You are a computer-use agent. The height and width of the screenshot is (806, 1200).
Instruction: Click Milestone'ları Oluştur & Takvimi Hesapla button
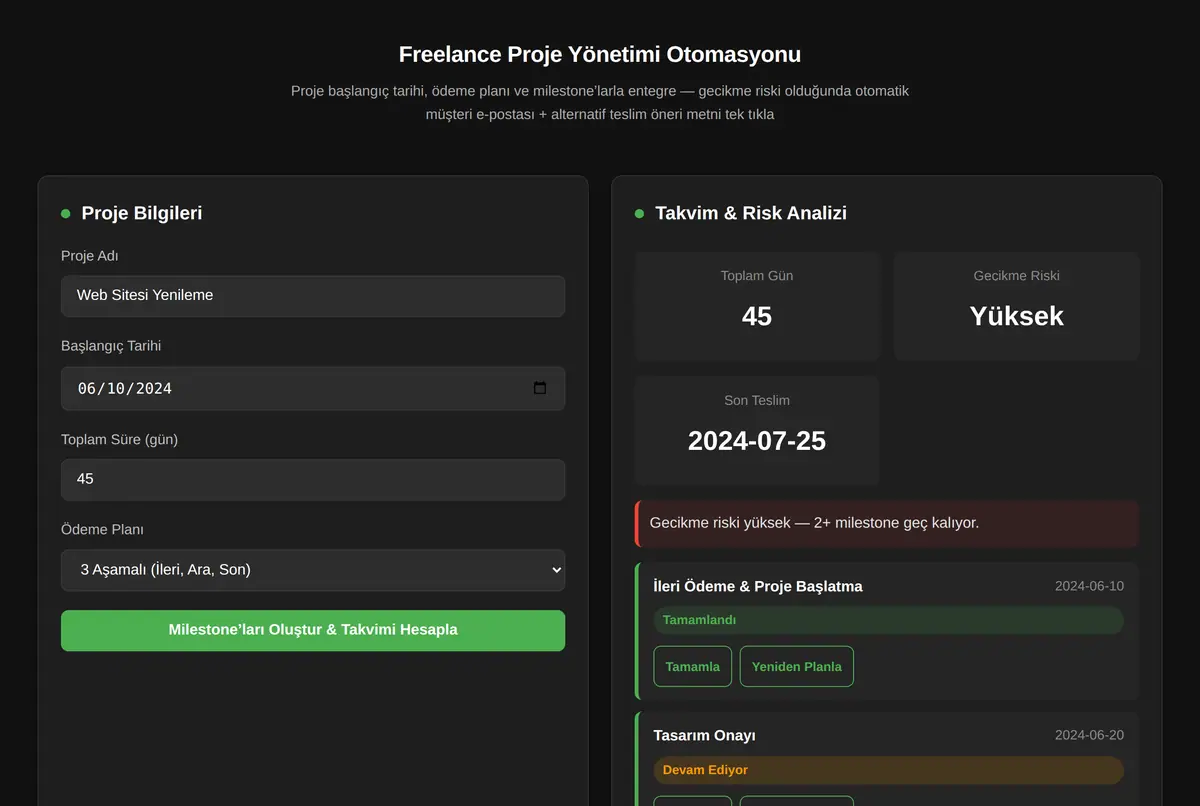tap(313, 630)
